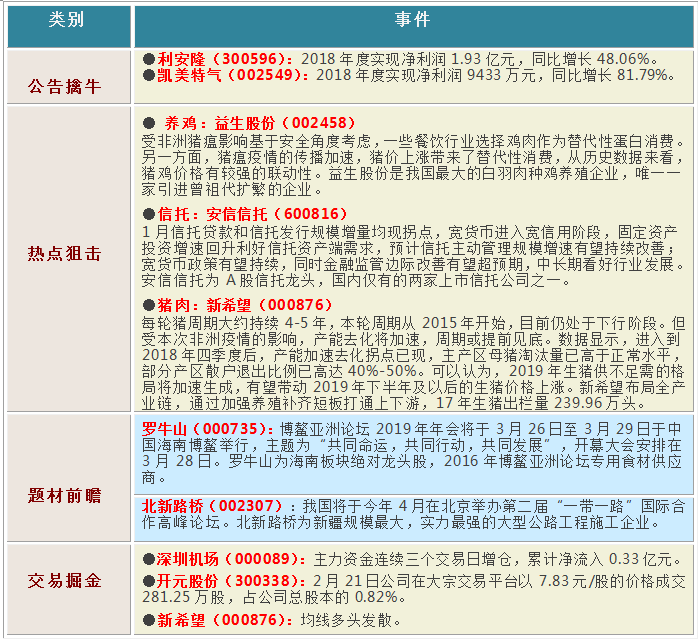Viewport: 698px width, 639px height.
Task: Click stock name 罗牛山（000735）
Action: 208,429
